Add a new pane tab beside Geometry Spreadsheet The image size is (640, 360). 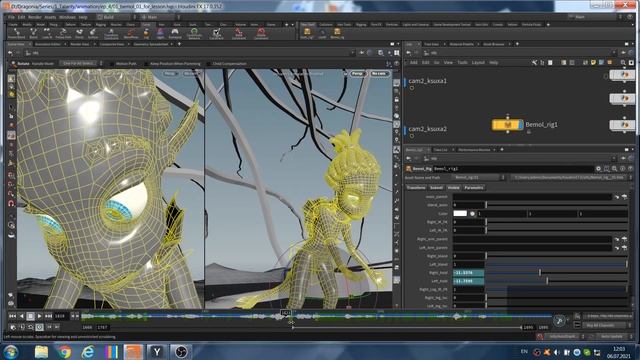(x=179, y=44)
